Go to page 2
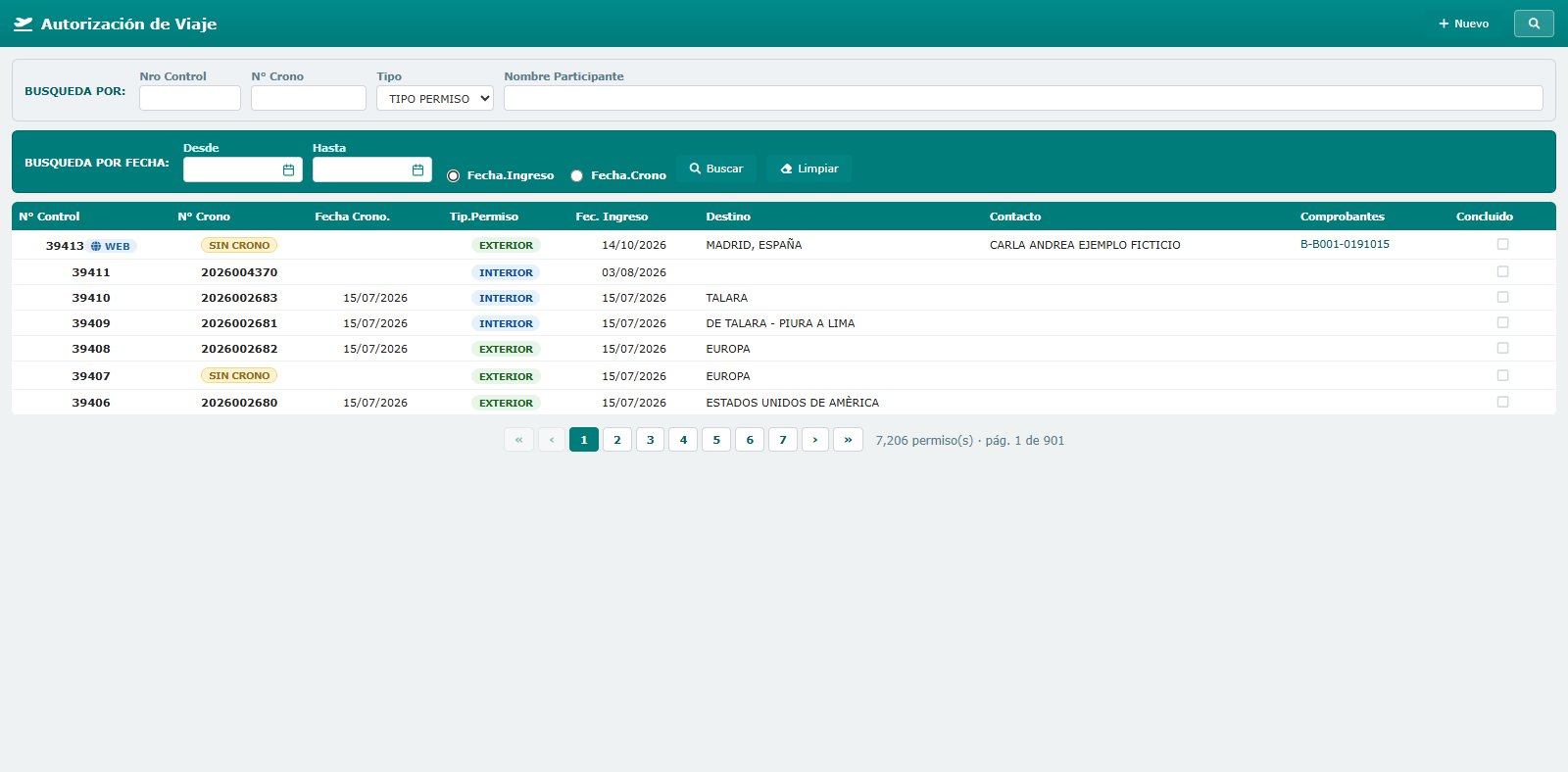 (x=617, y=440)
